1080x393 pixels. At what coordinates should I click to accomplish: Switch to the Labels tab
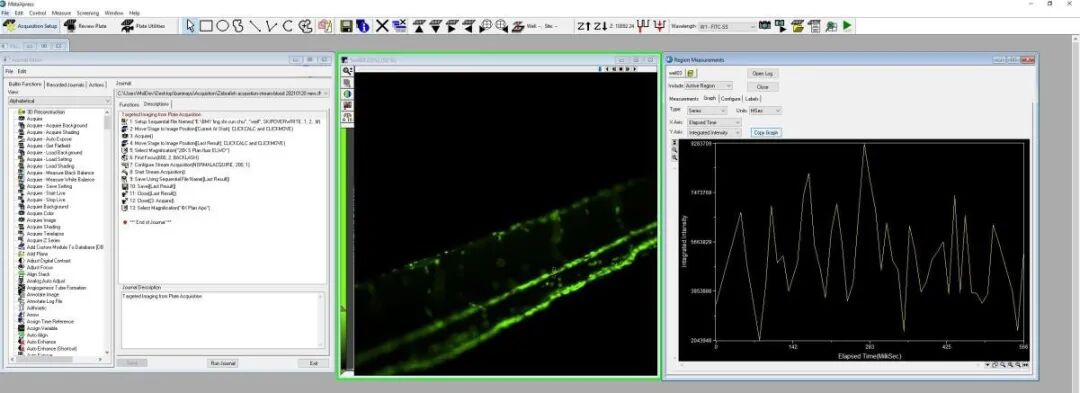[751, 99]
